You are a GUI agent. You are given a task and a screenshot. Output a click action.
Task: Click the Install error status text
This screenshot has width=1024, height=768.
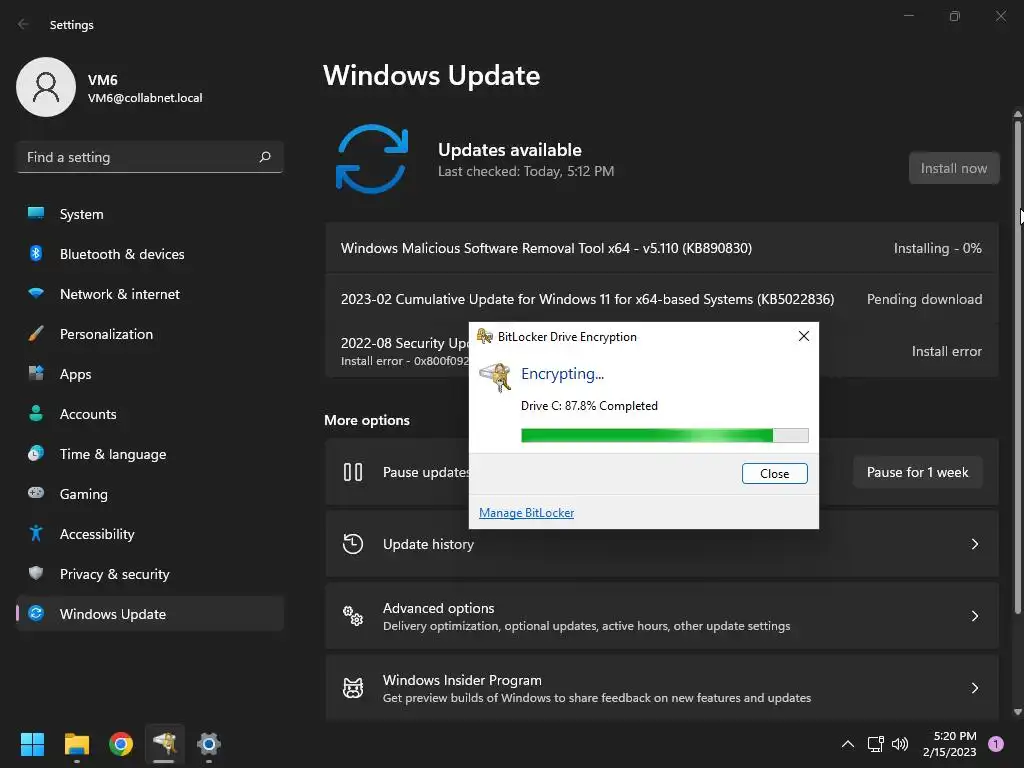tap(946, 351)
